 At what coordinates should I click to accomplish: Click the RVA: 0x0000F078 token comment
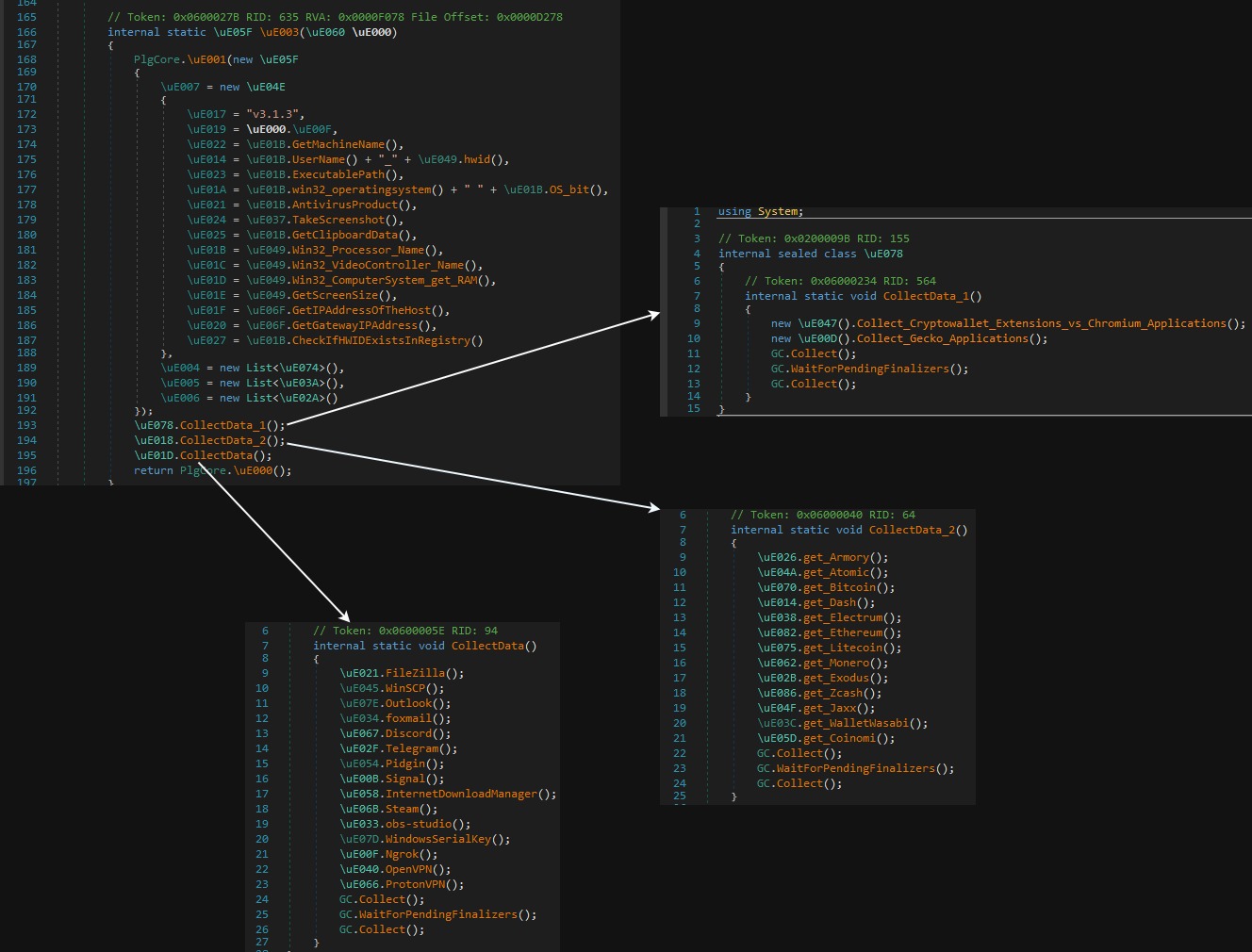[335, 17]
